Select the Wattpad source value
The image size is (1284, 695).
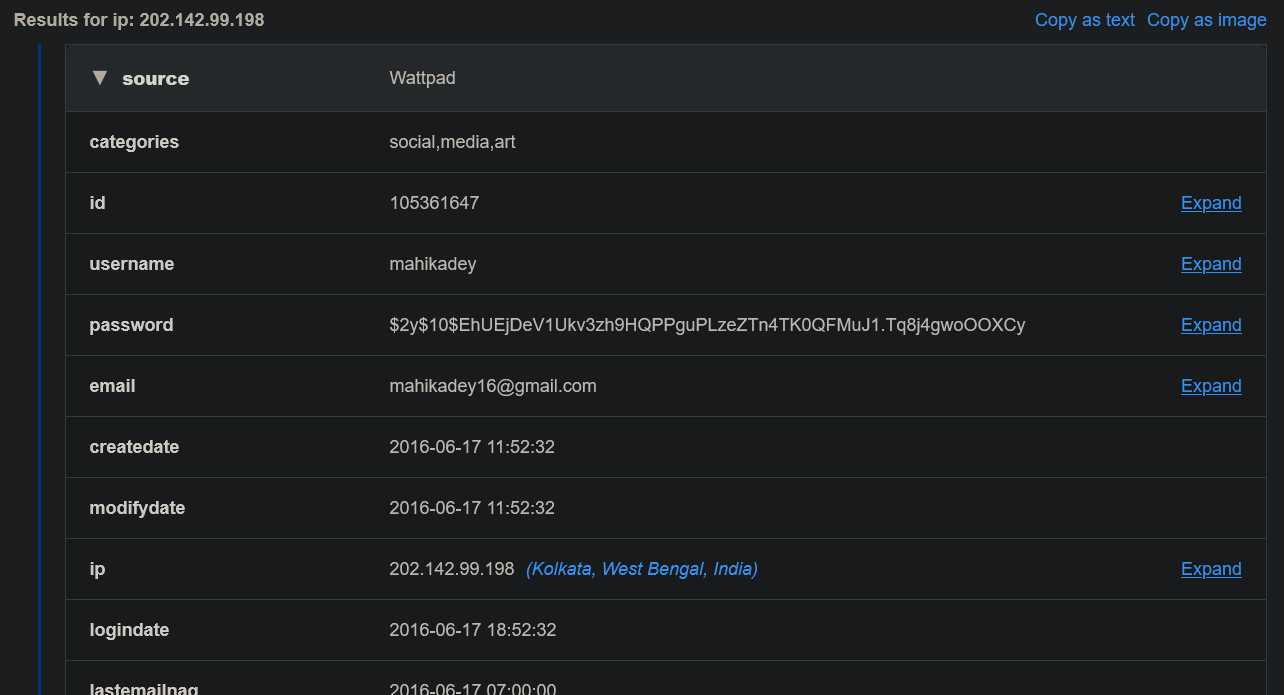pos(422,78)
